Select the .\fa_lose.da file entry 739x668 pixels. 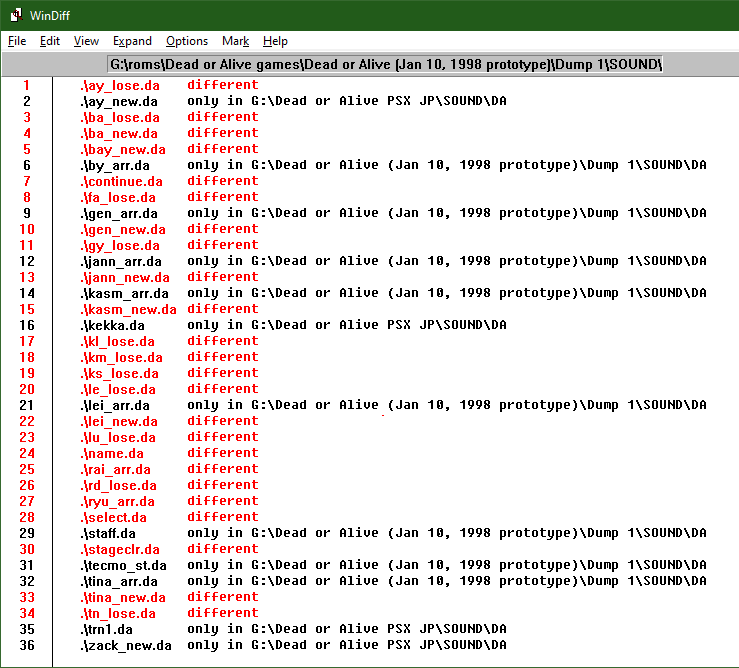tap(118, 198)
